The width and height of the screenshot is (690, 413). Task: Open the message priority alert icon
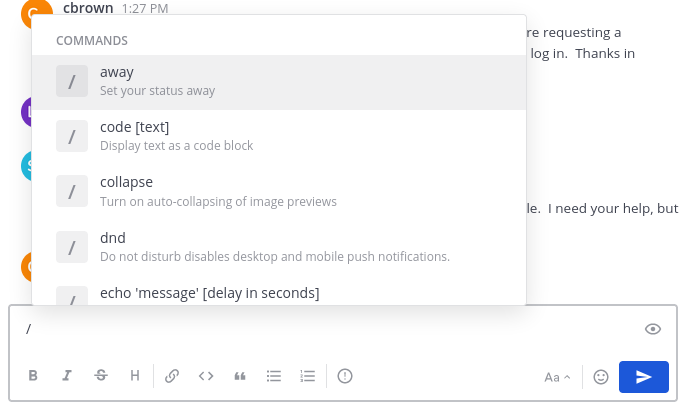345,376
